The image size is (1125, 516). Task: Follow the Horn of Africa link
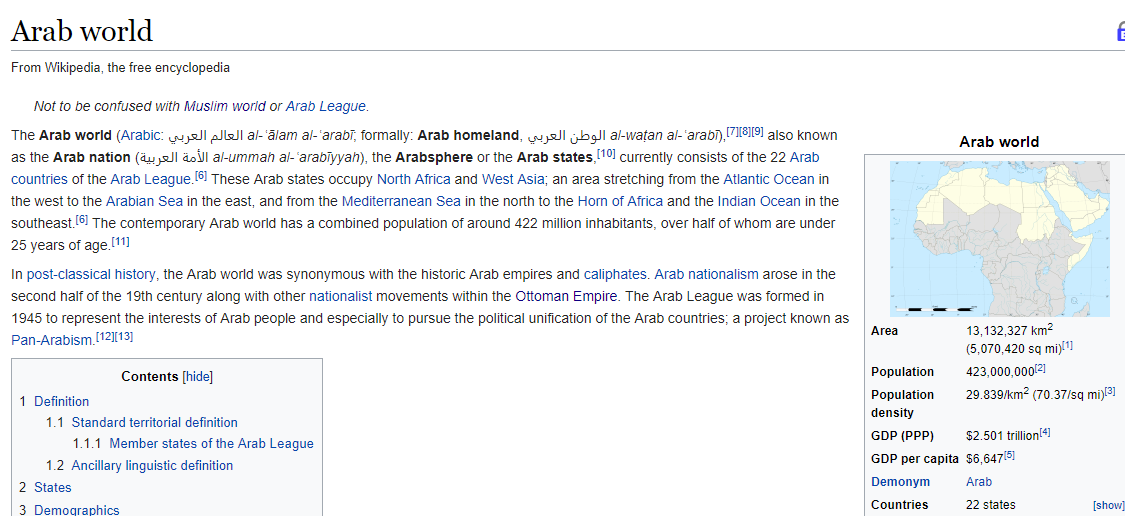[620, 201]
